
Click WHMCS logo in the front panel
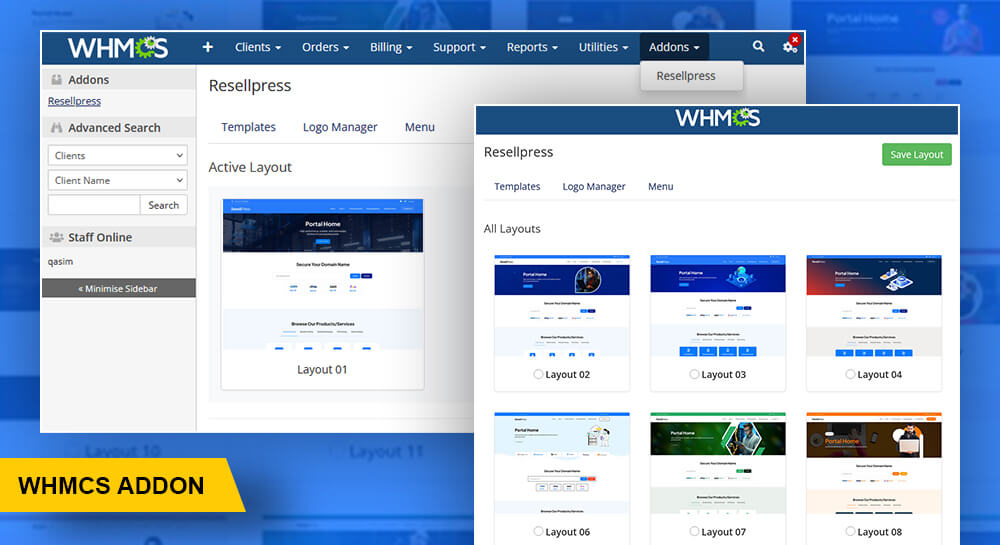pyautogui.click(x=717, y=118)
